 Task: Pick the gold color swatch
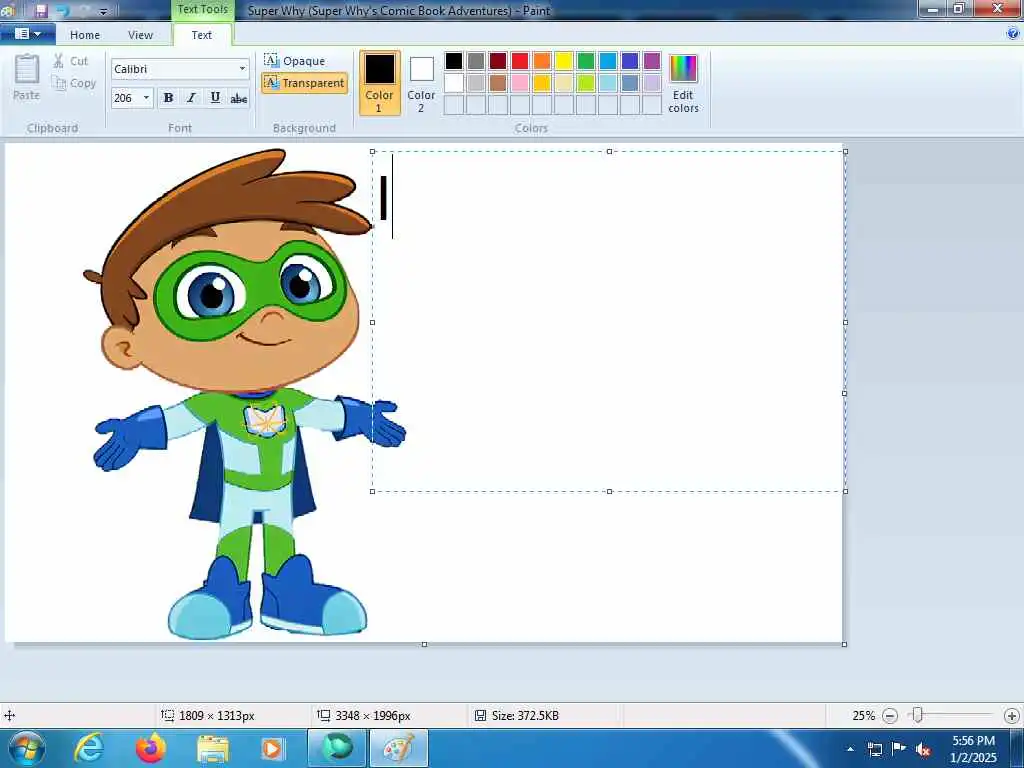pyautogui.click(x=542, y=83)
